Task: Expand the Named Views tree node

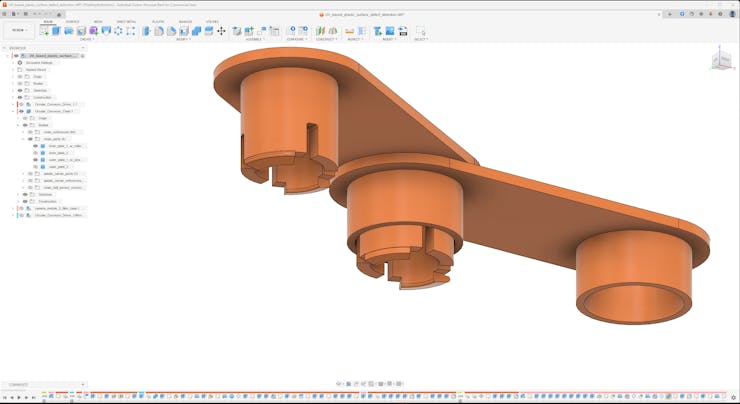Action: (13, 70)
